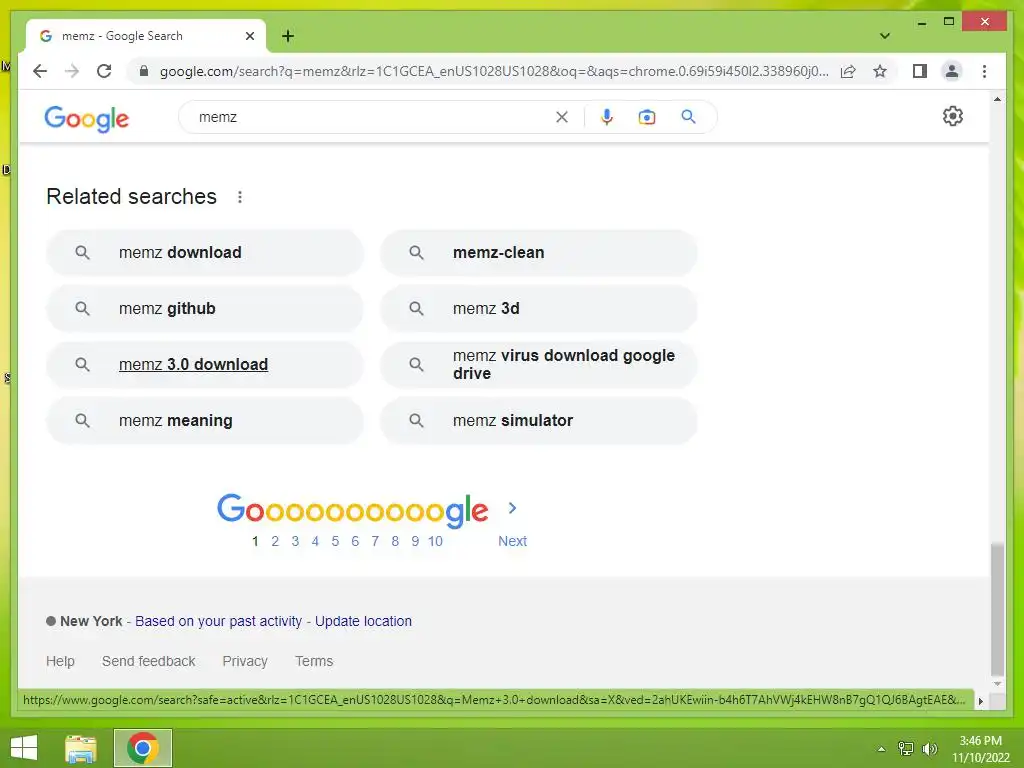
Task: Click the next-page chevron arrow
Action: (512, 508)
